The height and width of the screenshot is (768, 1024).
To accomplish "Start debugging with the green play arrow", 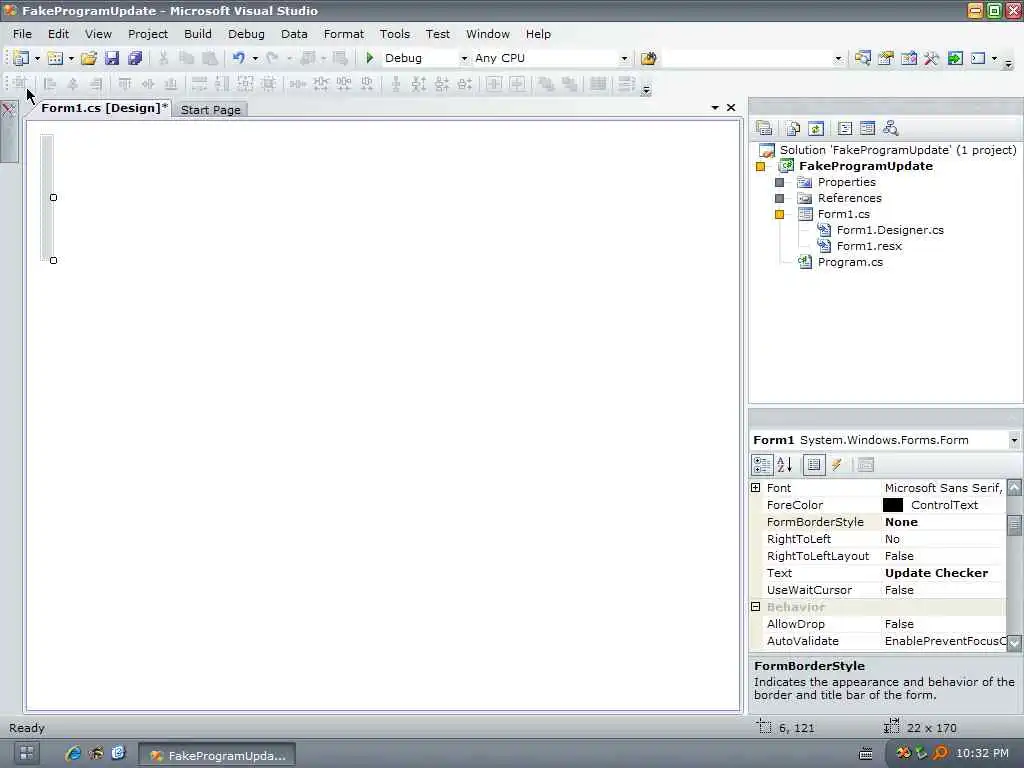I will (x=370, y=58).
